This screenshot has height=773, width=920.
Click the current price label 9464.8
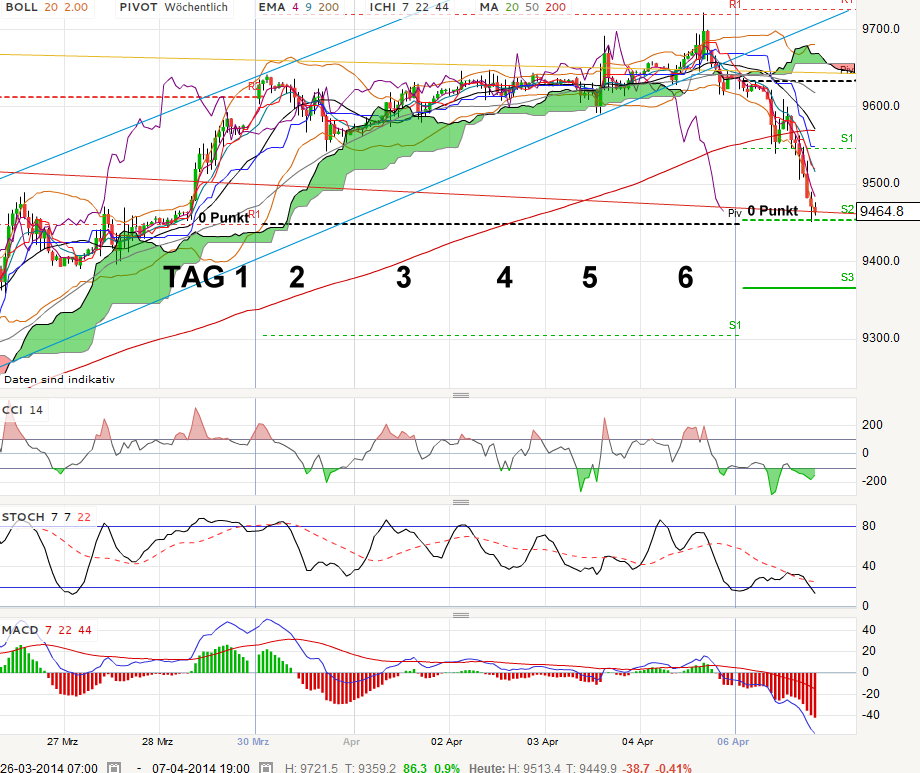tap(887, 211)
